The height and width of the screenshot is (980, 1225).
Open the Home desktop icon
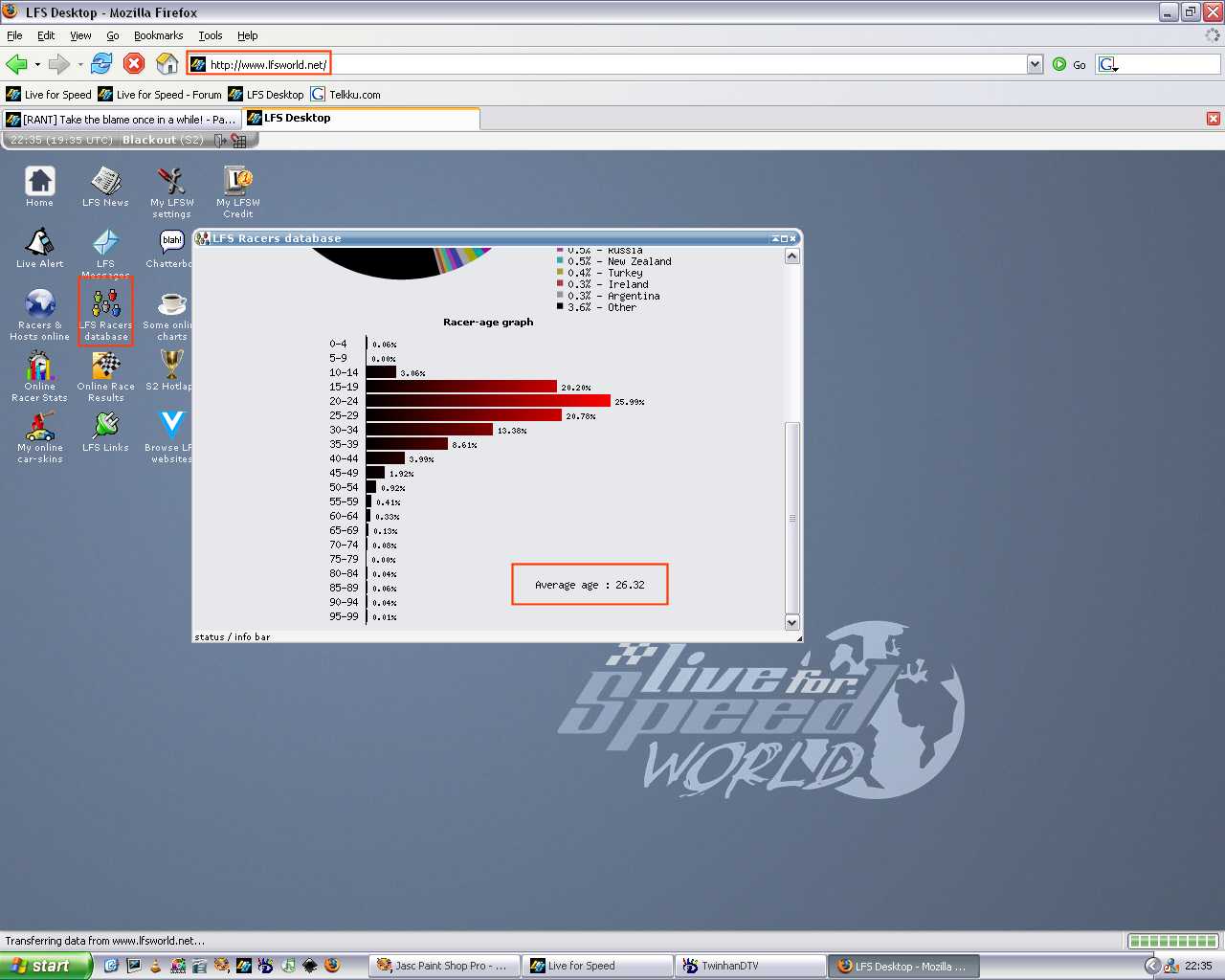39,186
